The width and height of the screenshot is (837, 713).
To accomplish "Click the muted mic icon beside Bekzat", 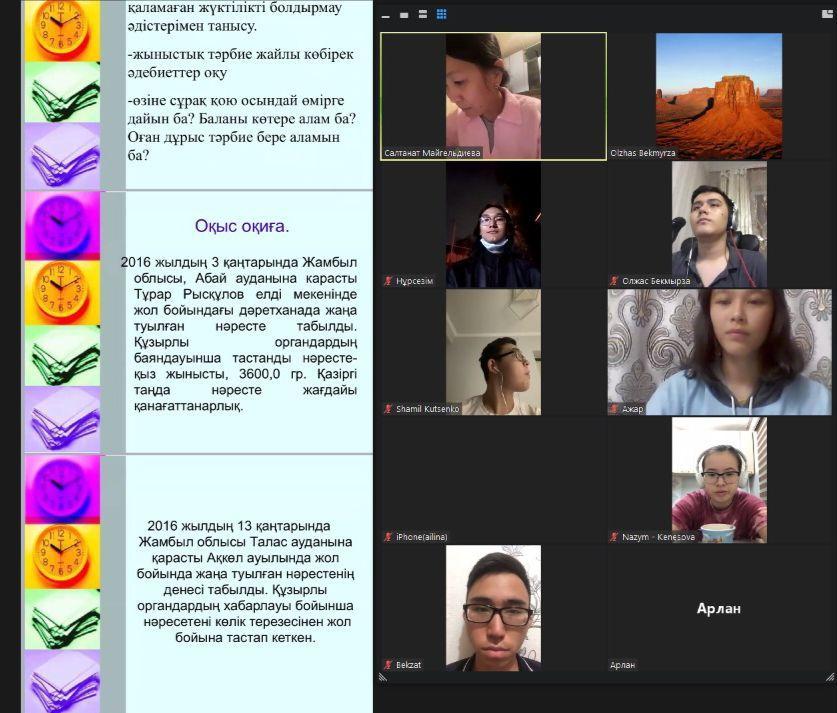I will [388, 665].
